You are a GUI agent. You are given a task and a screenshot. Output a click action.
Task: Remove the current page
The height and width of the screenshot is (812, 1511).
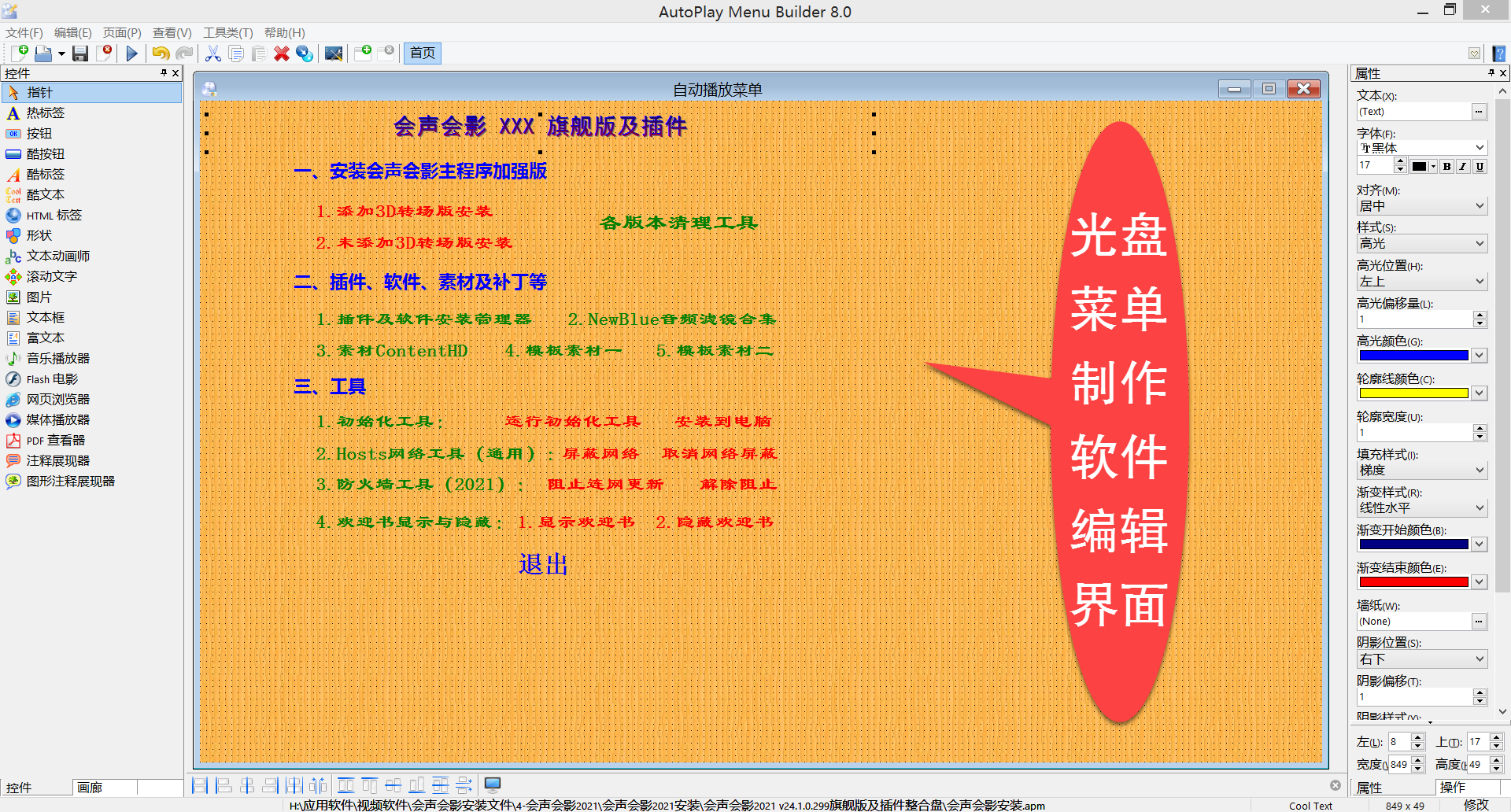point(386,54)
